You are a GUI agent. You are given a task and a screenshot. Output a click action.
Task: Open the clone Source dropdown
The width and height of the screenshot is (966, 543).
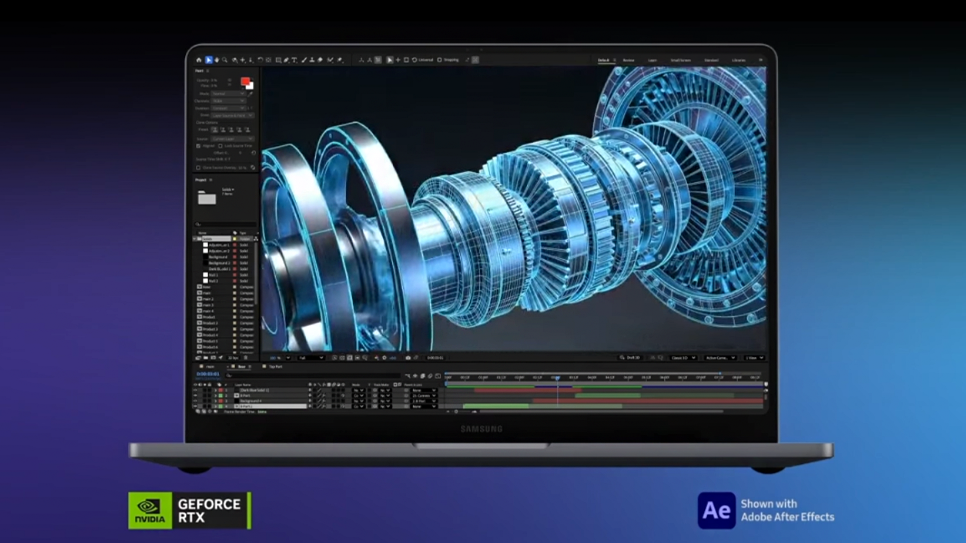coord(232,139)
